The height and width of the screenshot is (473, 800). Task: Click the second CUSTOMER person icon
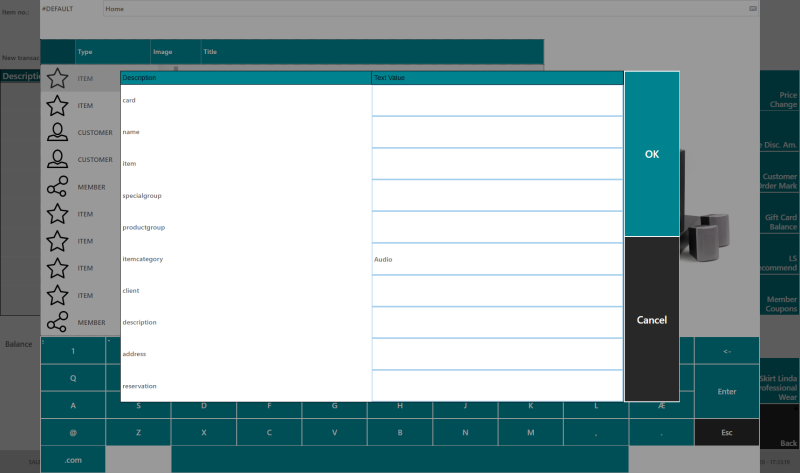coord(58,159)
